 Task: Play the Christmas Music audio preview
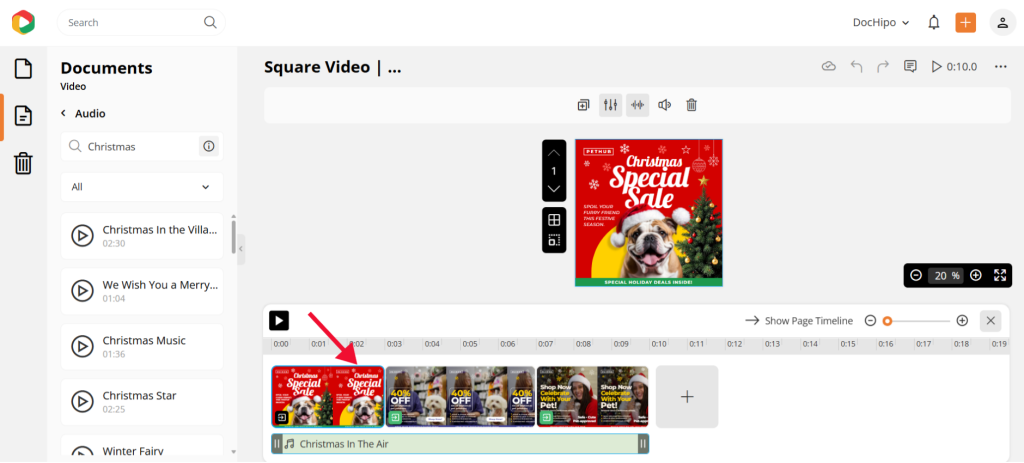pyautogui.click(x=82, y=347)
